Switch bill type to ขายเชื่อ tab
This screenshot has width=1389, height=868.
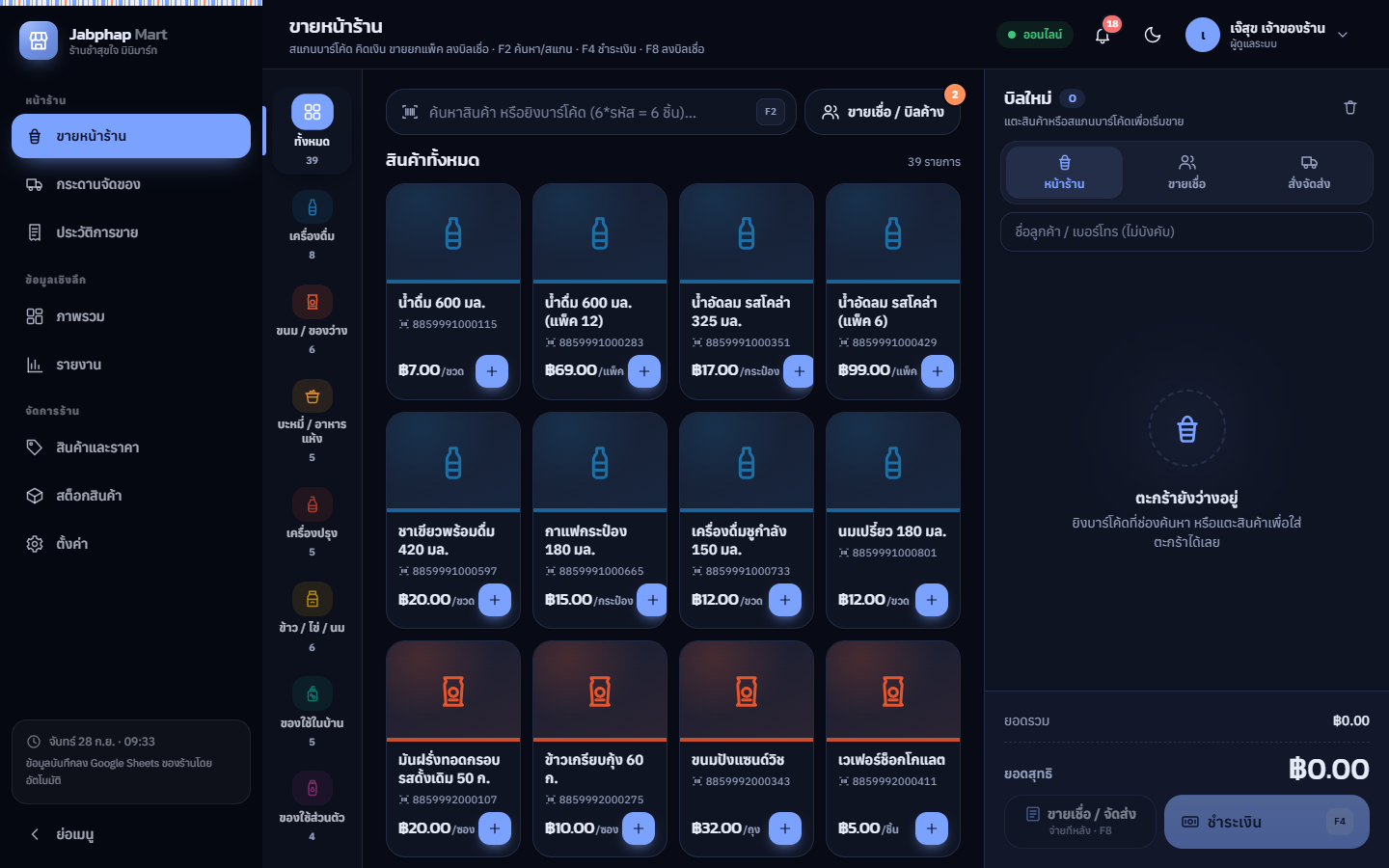coord(1186,172)
